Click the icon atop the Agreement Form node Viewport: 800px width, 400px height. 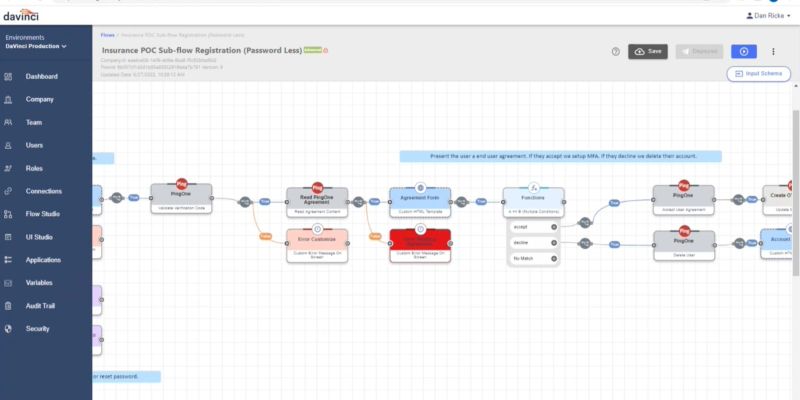pos(420,188)
